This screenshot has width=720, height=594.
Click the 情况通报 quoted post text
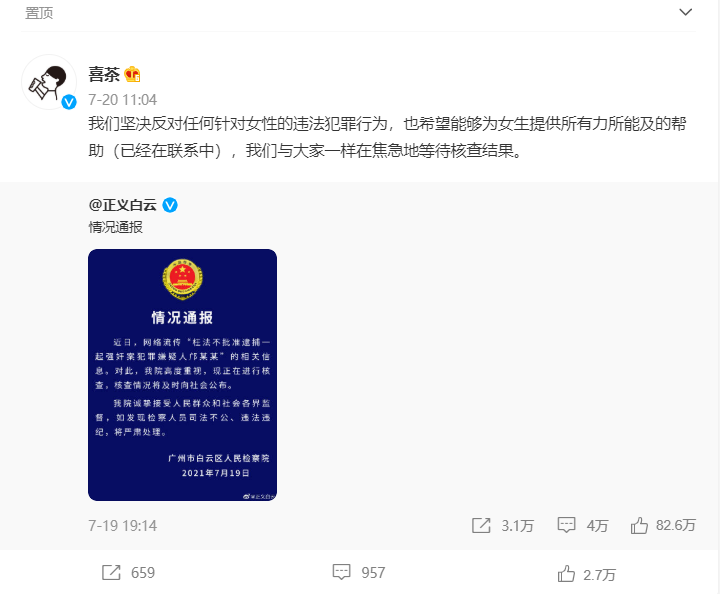[116, 227]
